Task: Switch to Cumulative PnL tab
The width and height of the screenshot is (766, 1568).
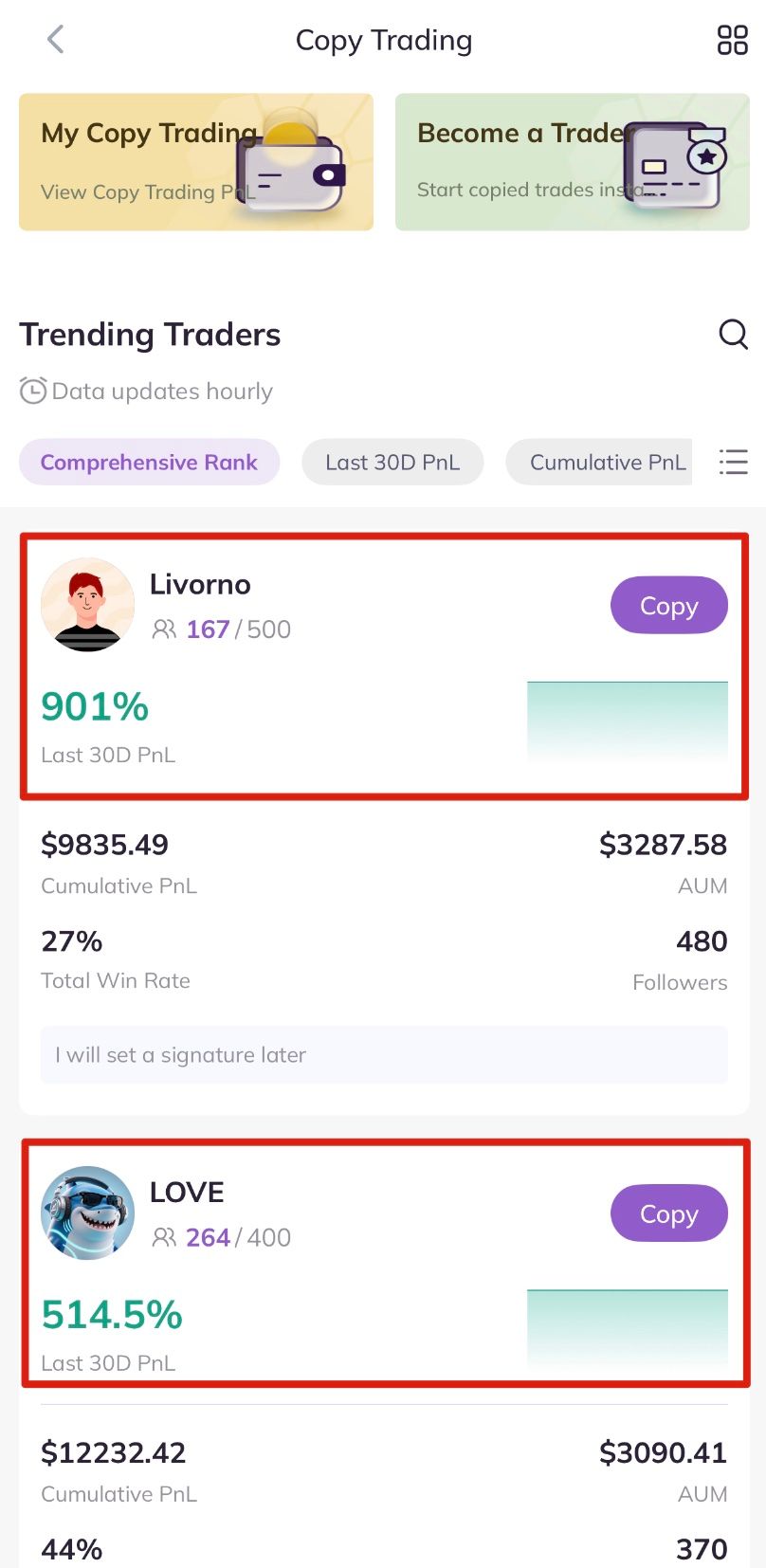Action: 607,462
